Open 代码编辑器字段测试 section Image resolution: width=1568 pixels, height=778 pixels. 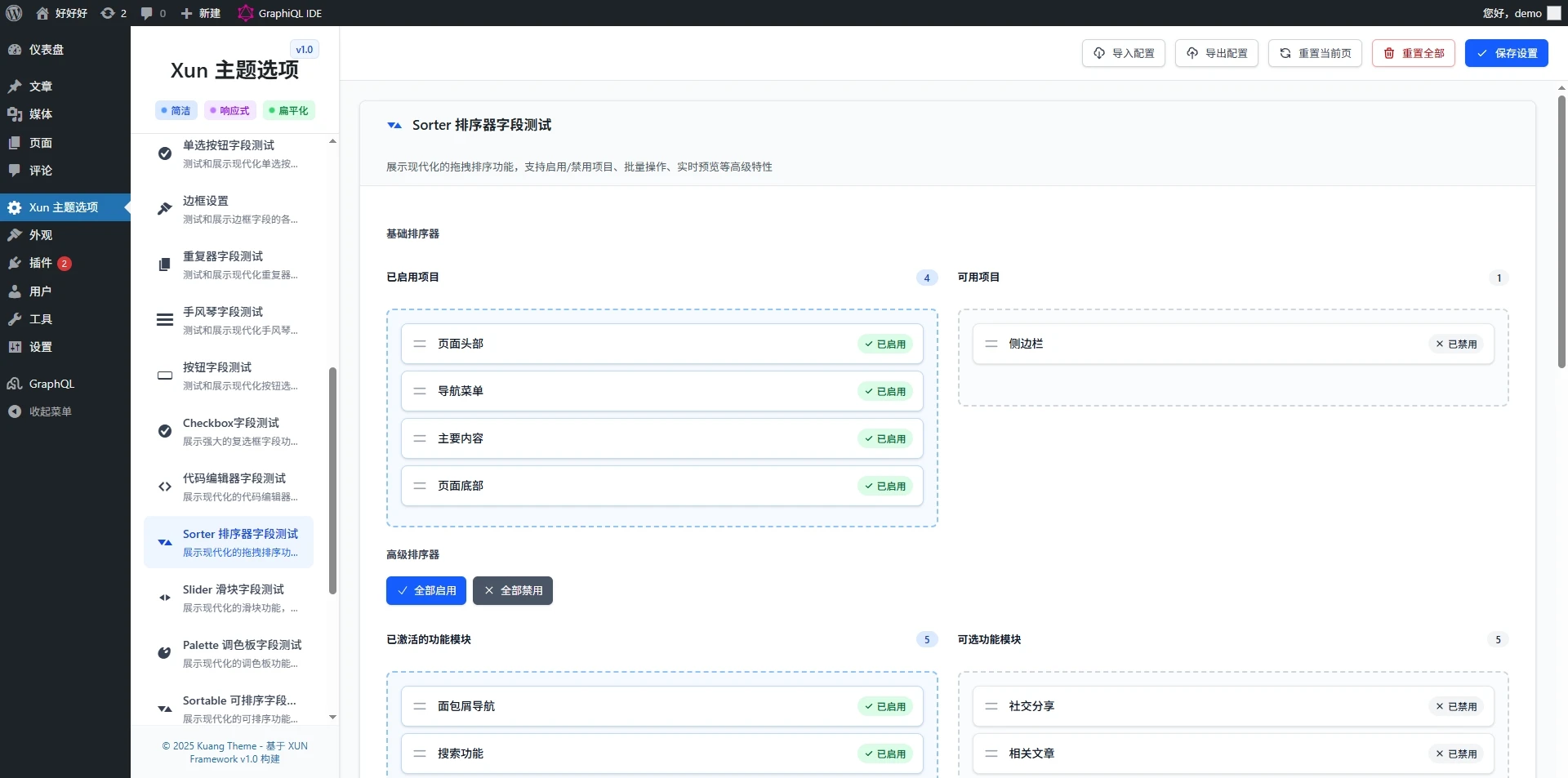click(229, 487)
